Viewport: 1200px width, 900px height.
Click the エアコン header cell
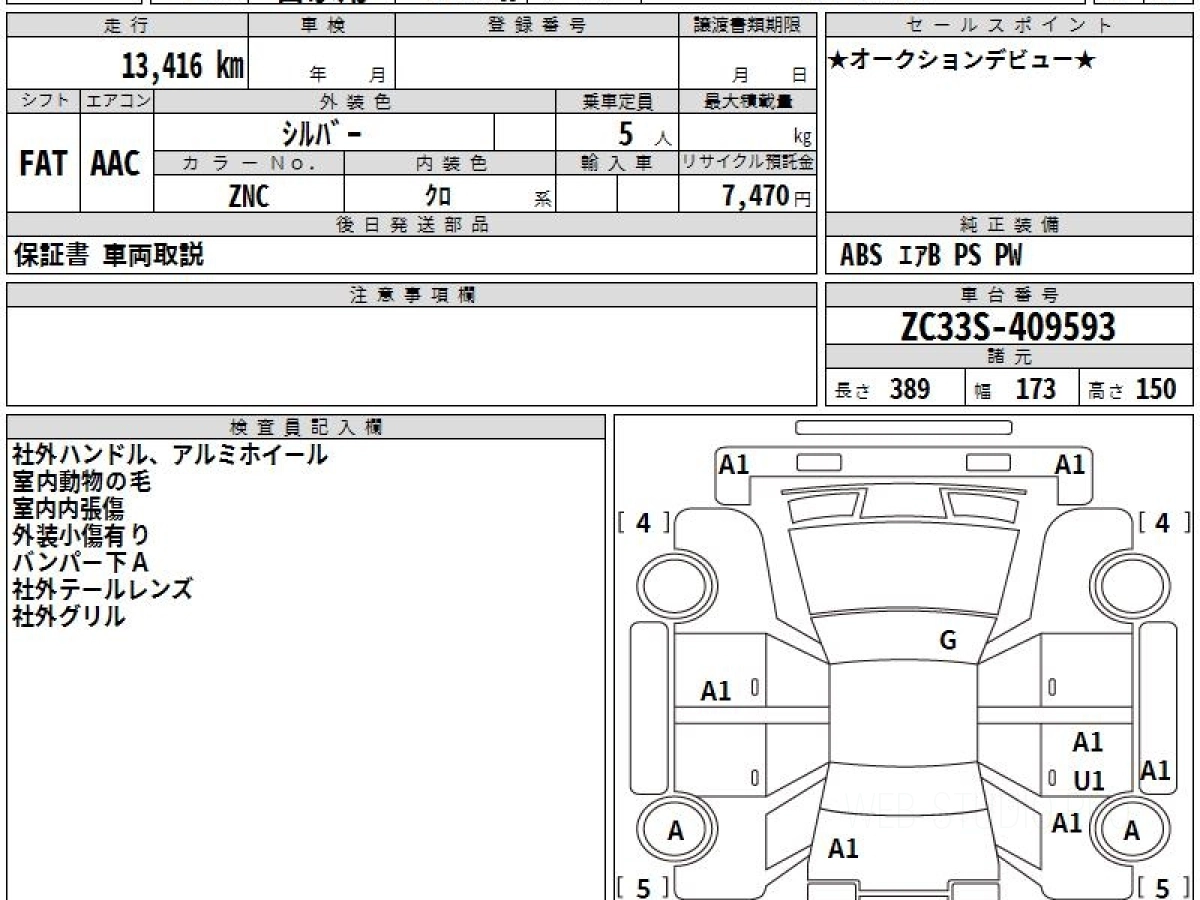pos(117,101)
